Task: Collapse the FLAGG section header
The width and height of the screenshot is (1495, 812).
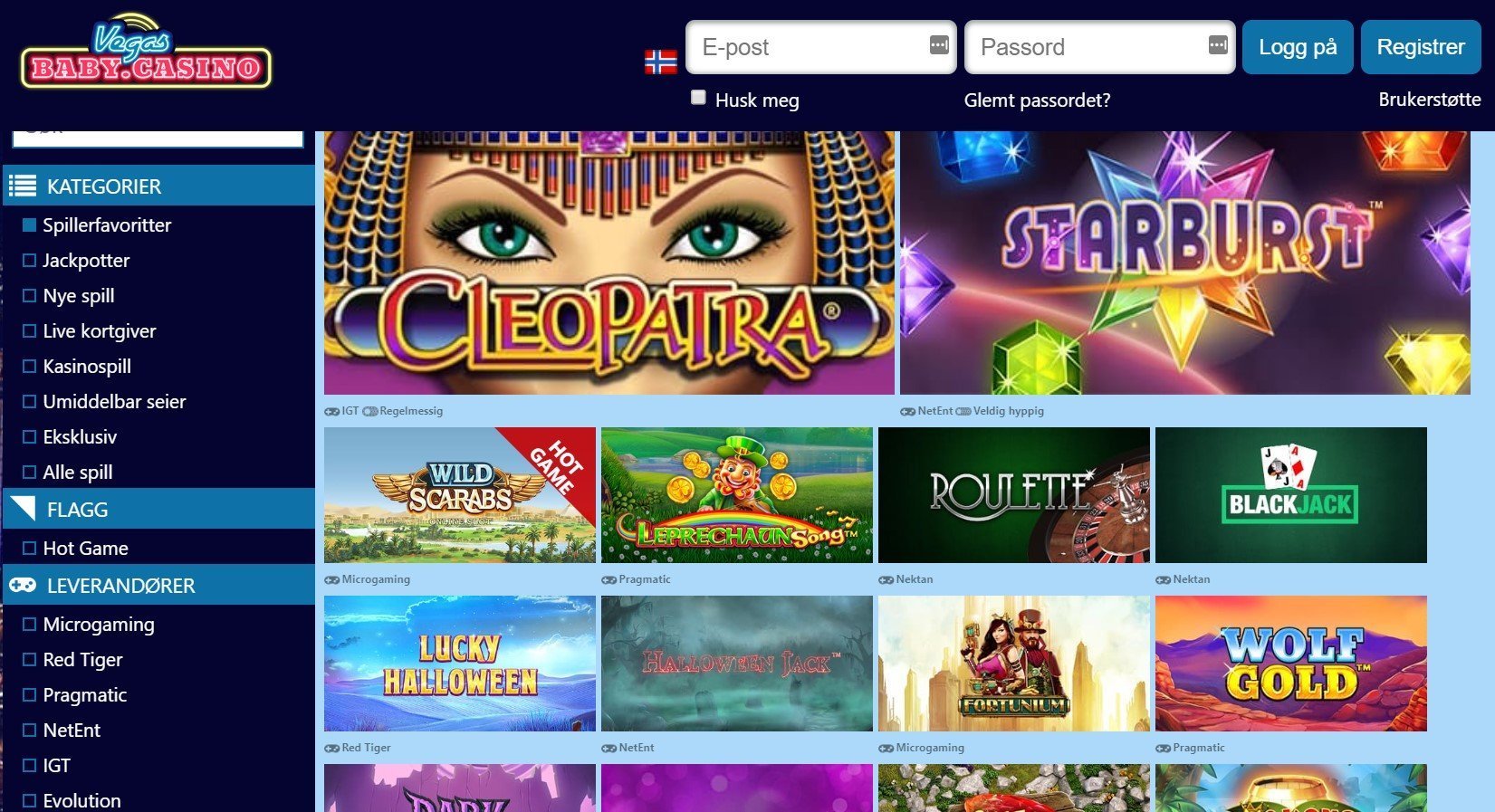Action: coord(159,509)
